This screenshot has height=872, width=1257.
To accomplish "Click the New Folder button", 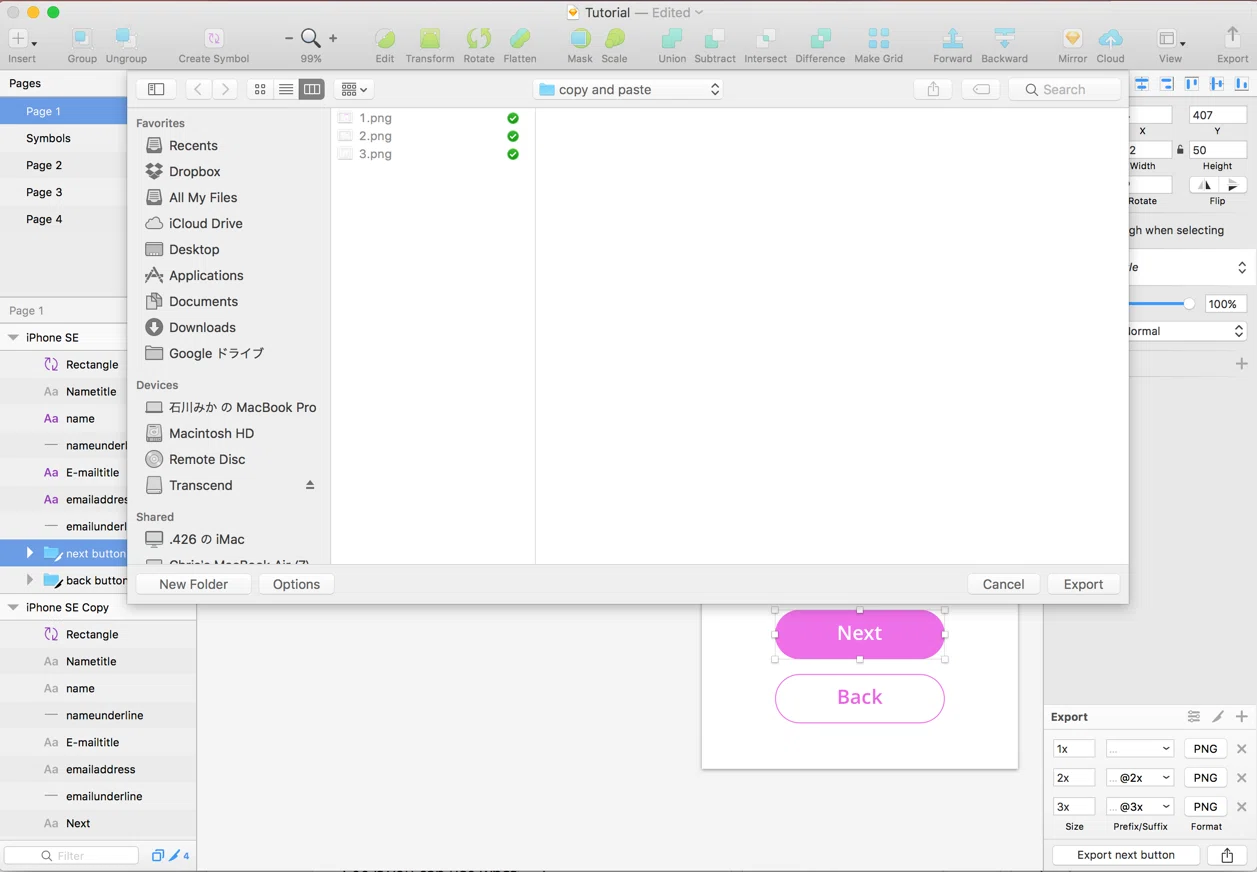I will point(193,584).
